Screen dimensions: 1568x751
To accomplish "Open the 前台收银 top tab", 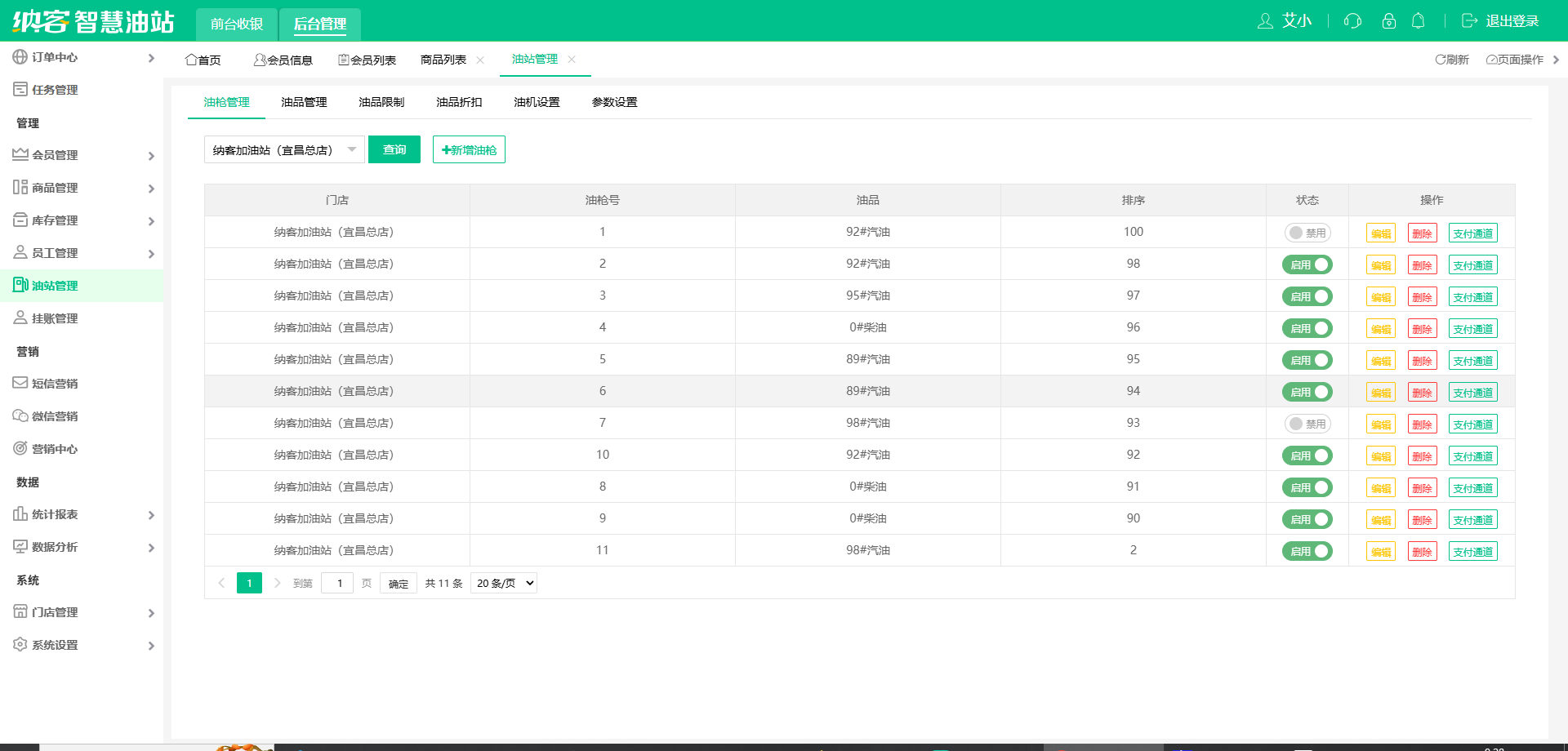I will [237, 24].
